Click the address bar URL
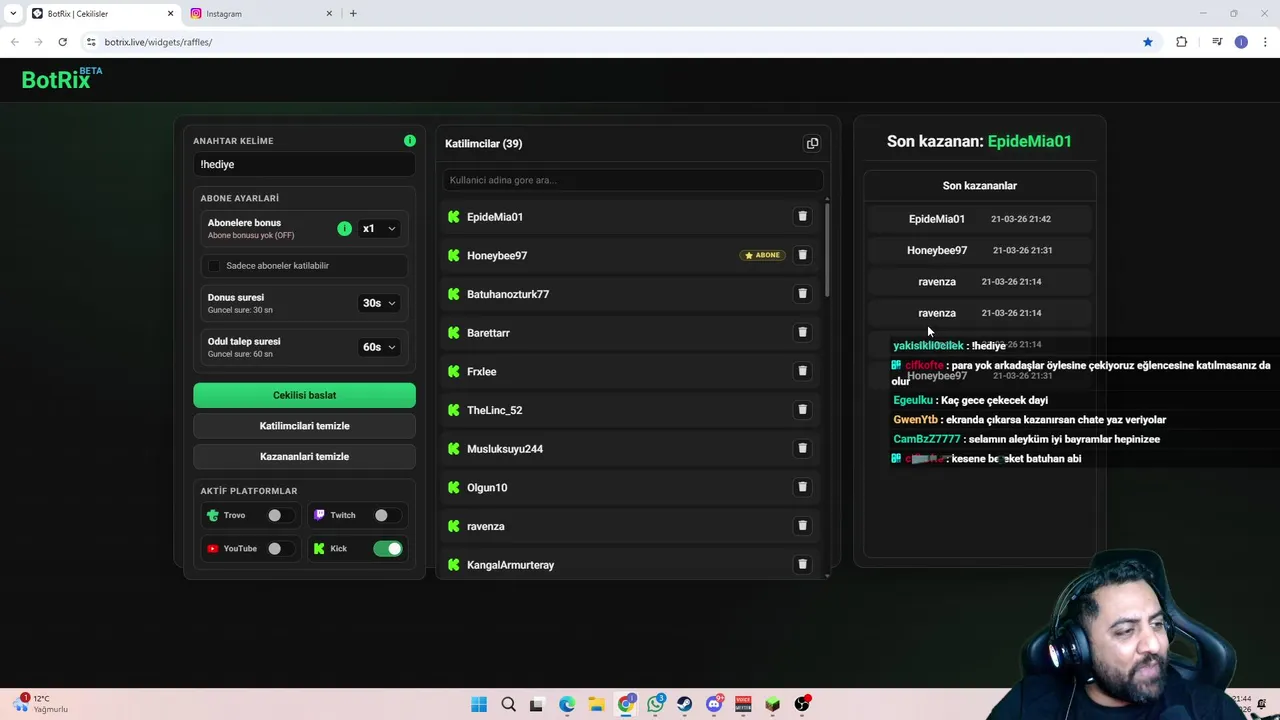The image size is (1280, 720). pos(158,42)
